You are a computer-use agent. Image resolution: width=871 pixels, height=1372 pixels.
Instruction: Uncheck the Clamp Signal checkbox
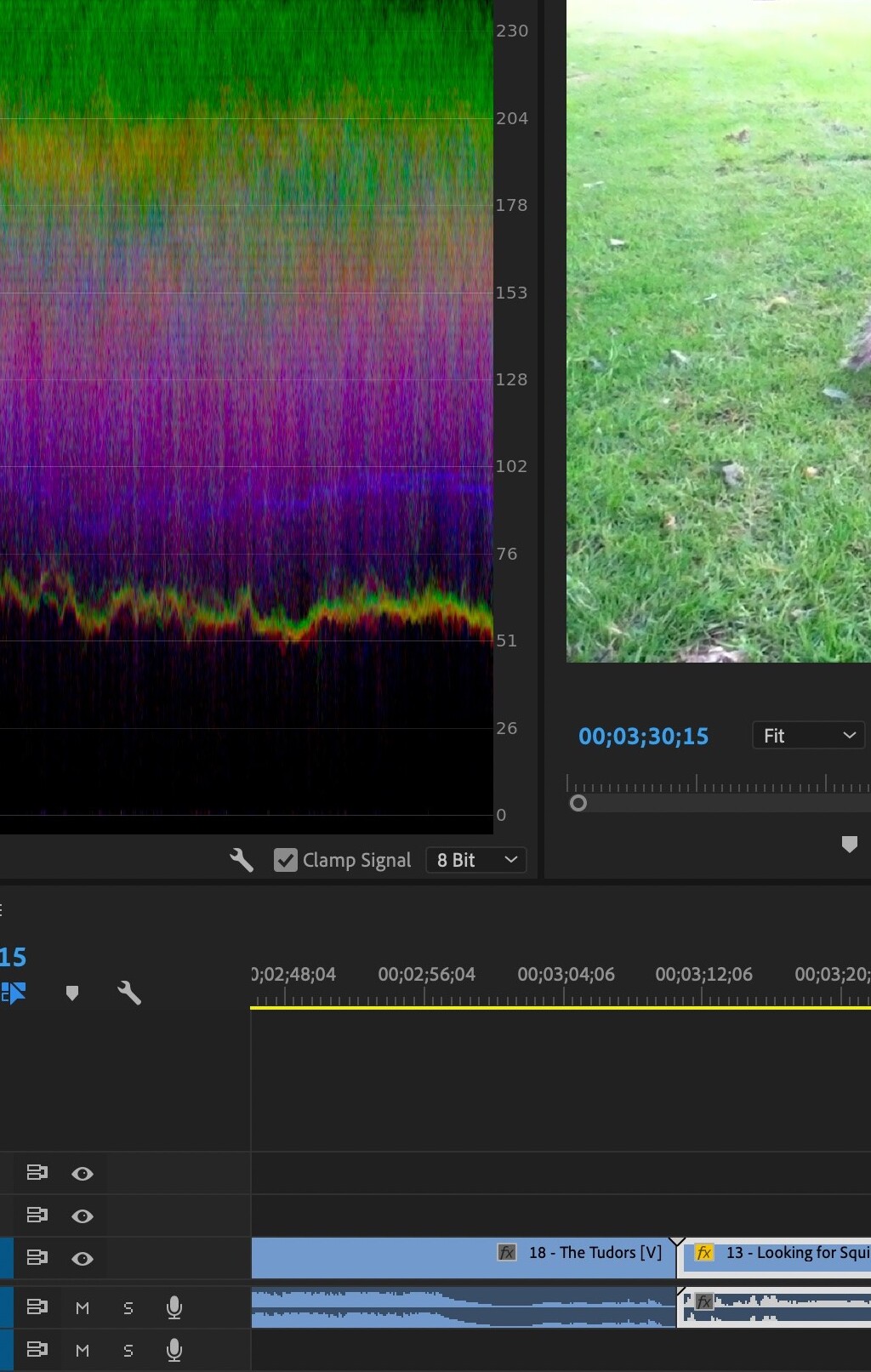tap(285, 860)
